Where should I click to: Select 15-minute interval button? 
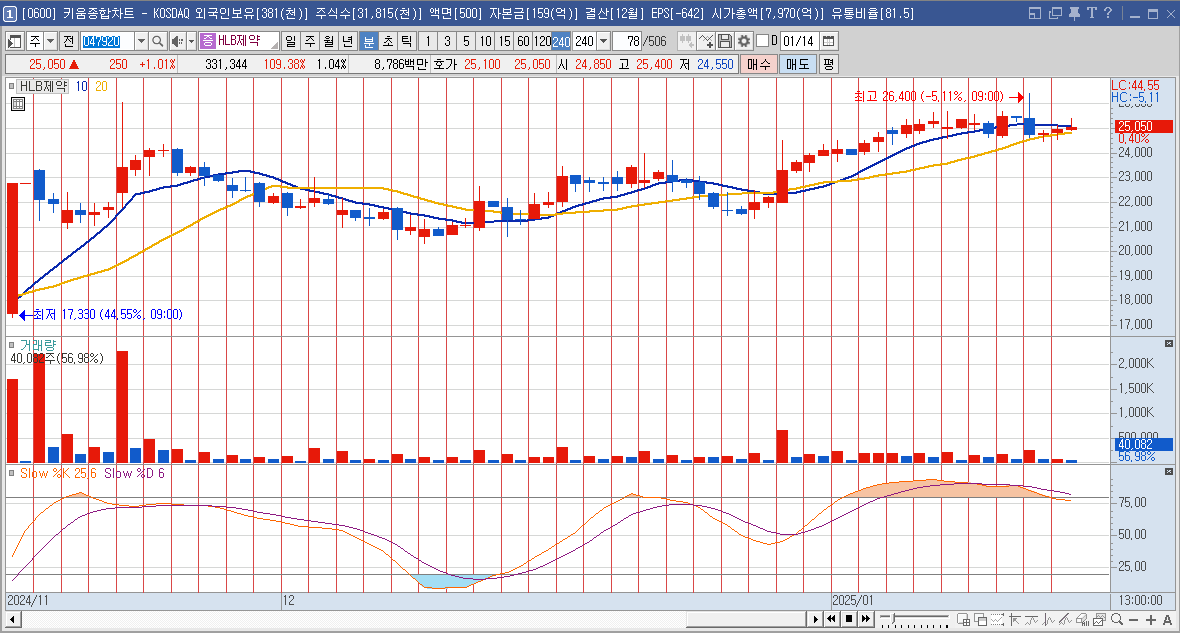point(504,41)
